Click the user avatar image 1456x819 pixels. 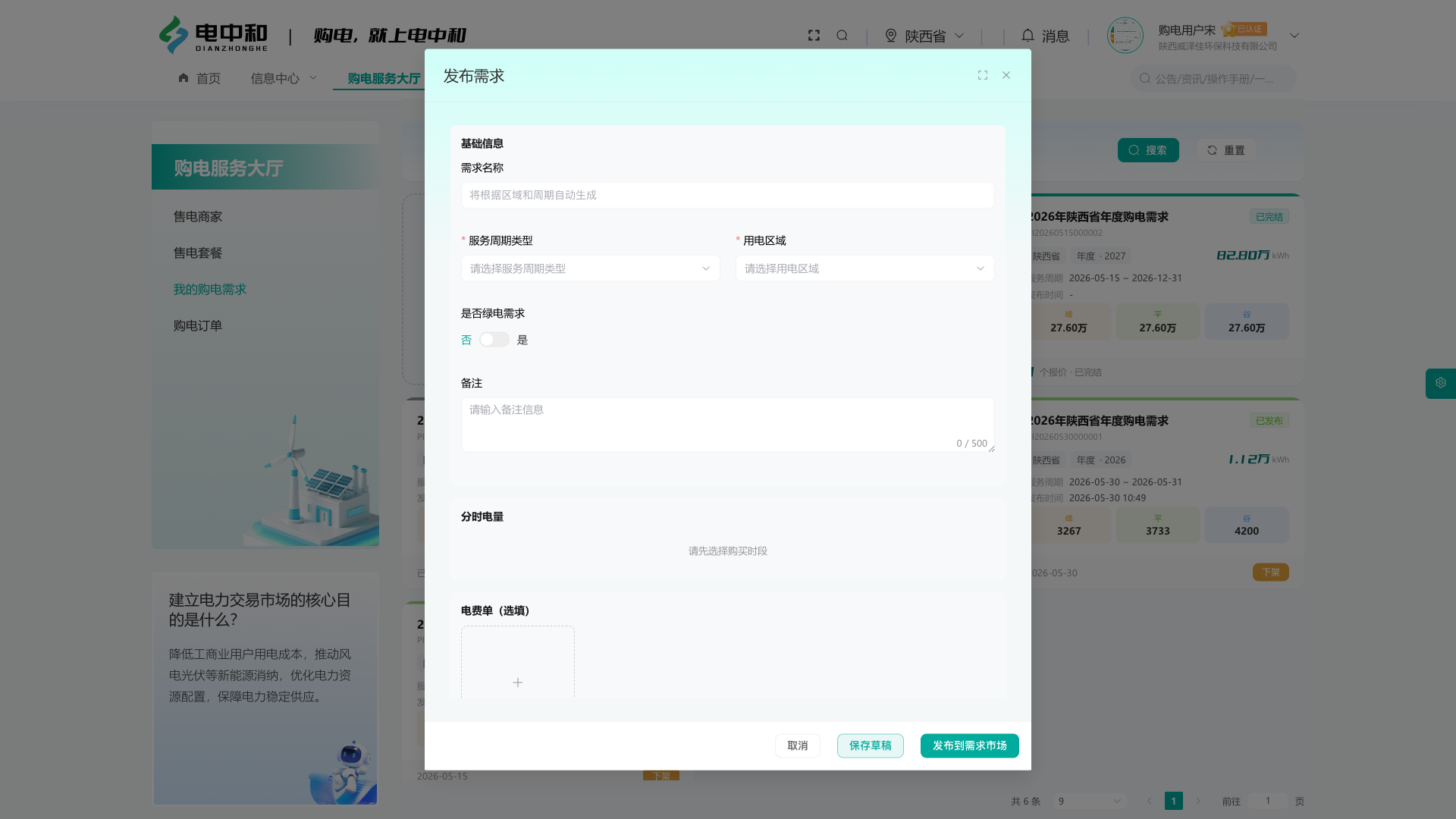pos(1125,36)
